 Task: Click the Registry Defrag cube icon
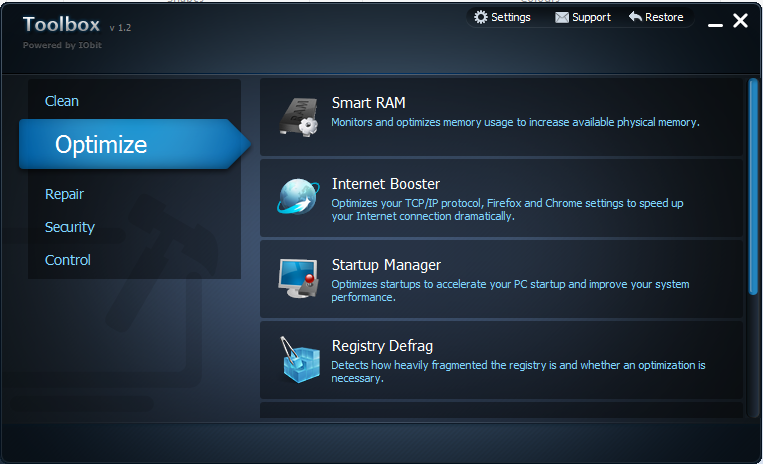(300, 359)
